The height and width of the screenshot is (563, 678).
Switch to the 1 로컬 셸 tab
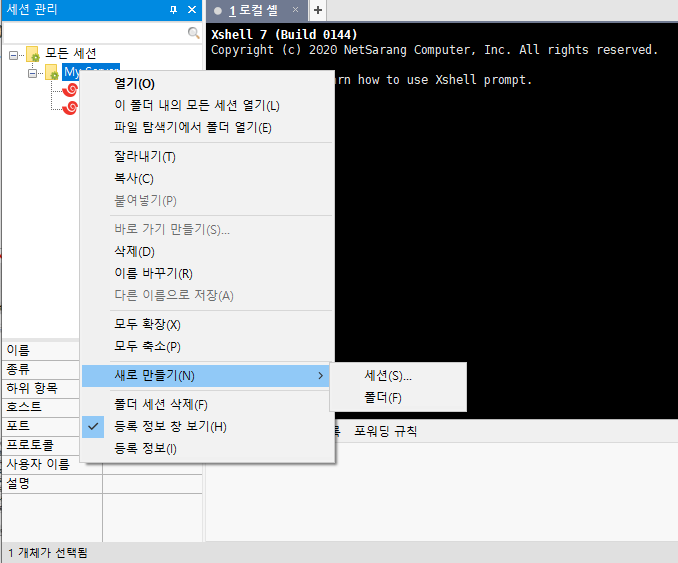coord(257,10)
